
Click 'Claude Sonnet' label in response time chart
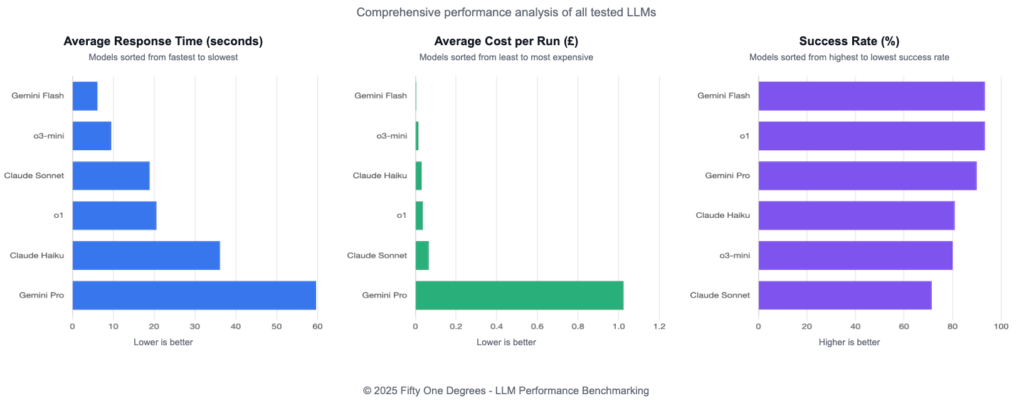34,176
